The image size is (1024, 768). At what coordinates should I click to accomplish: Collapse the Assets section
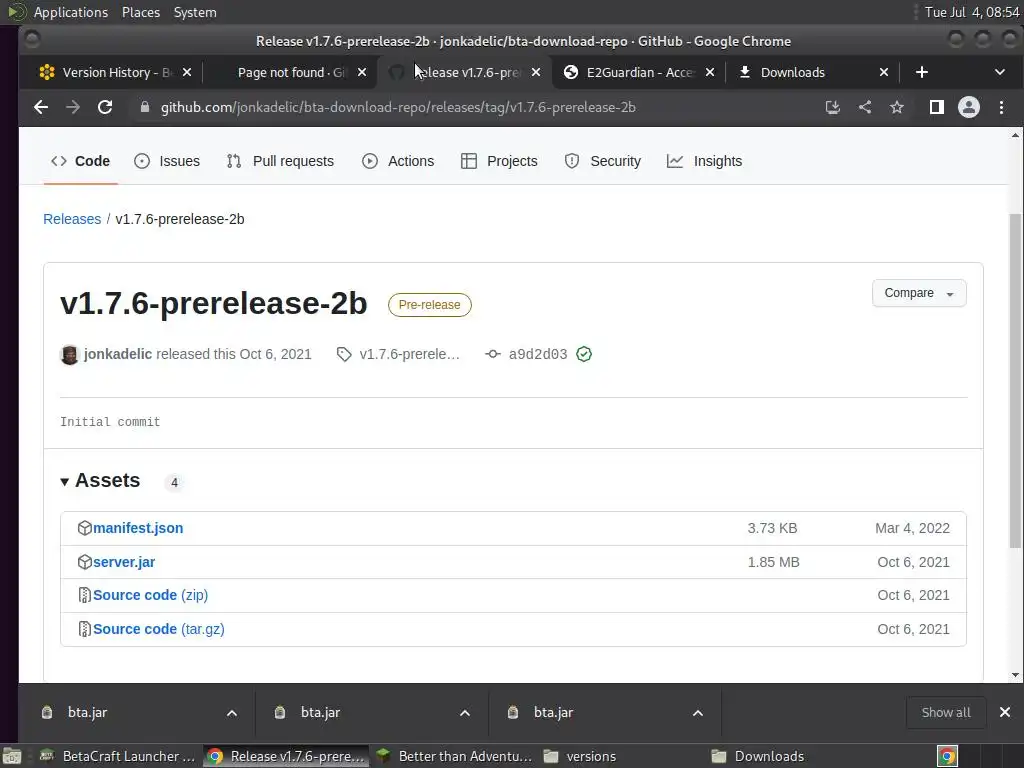pos(100,481)
